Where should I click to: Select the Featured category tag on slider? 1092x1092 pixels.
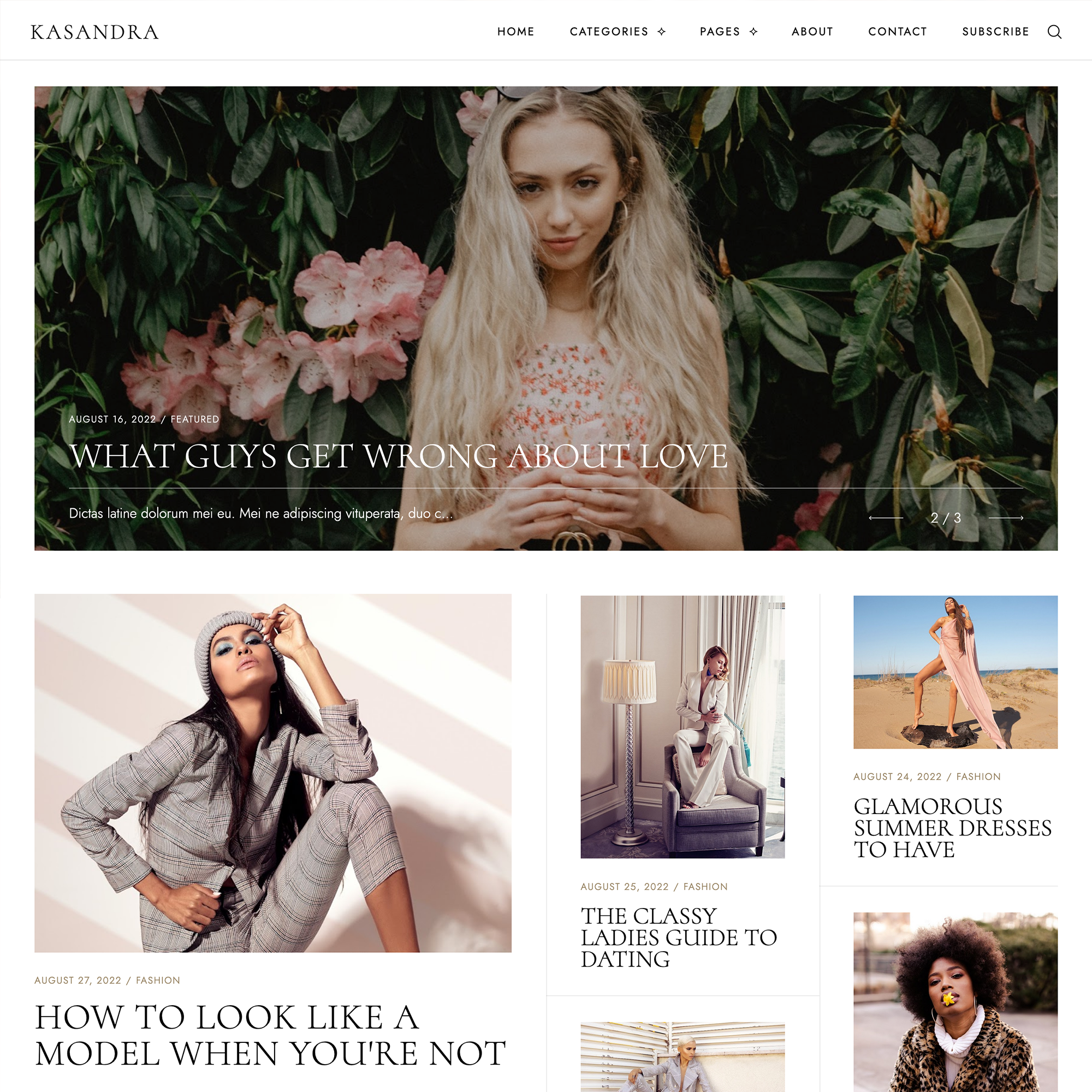point(194,419)
